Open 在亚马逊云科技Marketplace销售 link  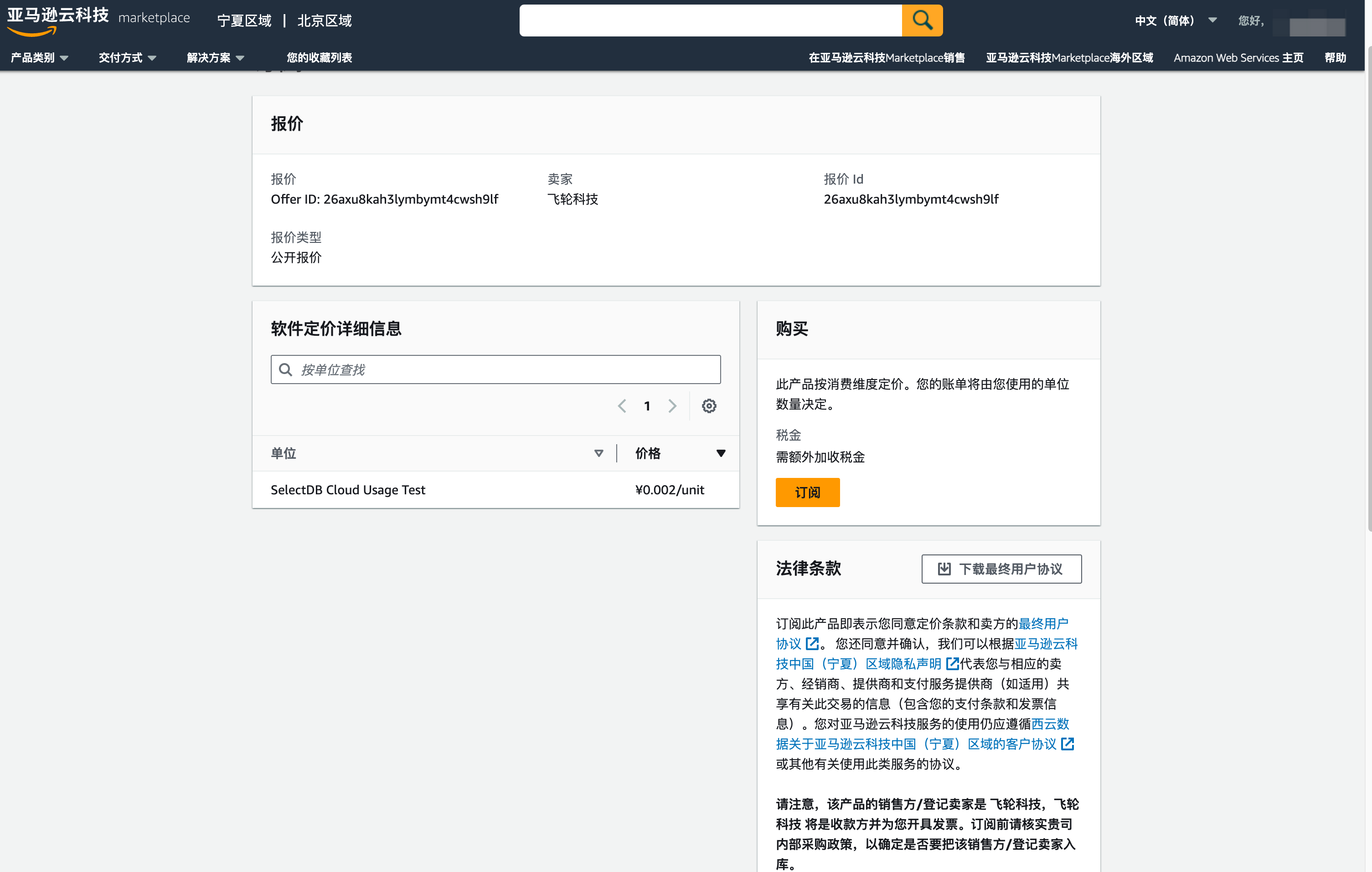tap(887, 57)
